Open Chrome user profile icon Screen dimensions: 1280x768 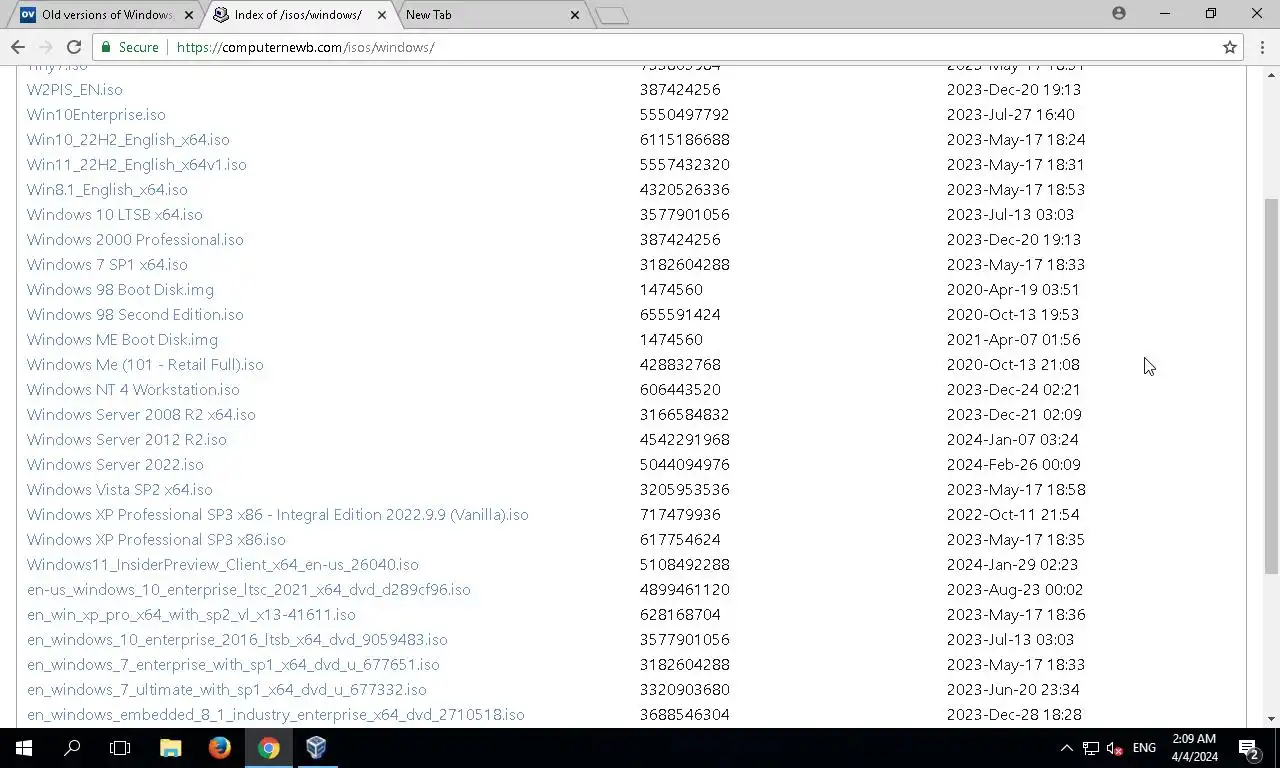click(x=1118, y=13)
